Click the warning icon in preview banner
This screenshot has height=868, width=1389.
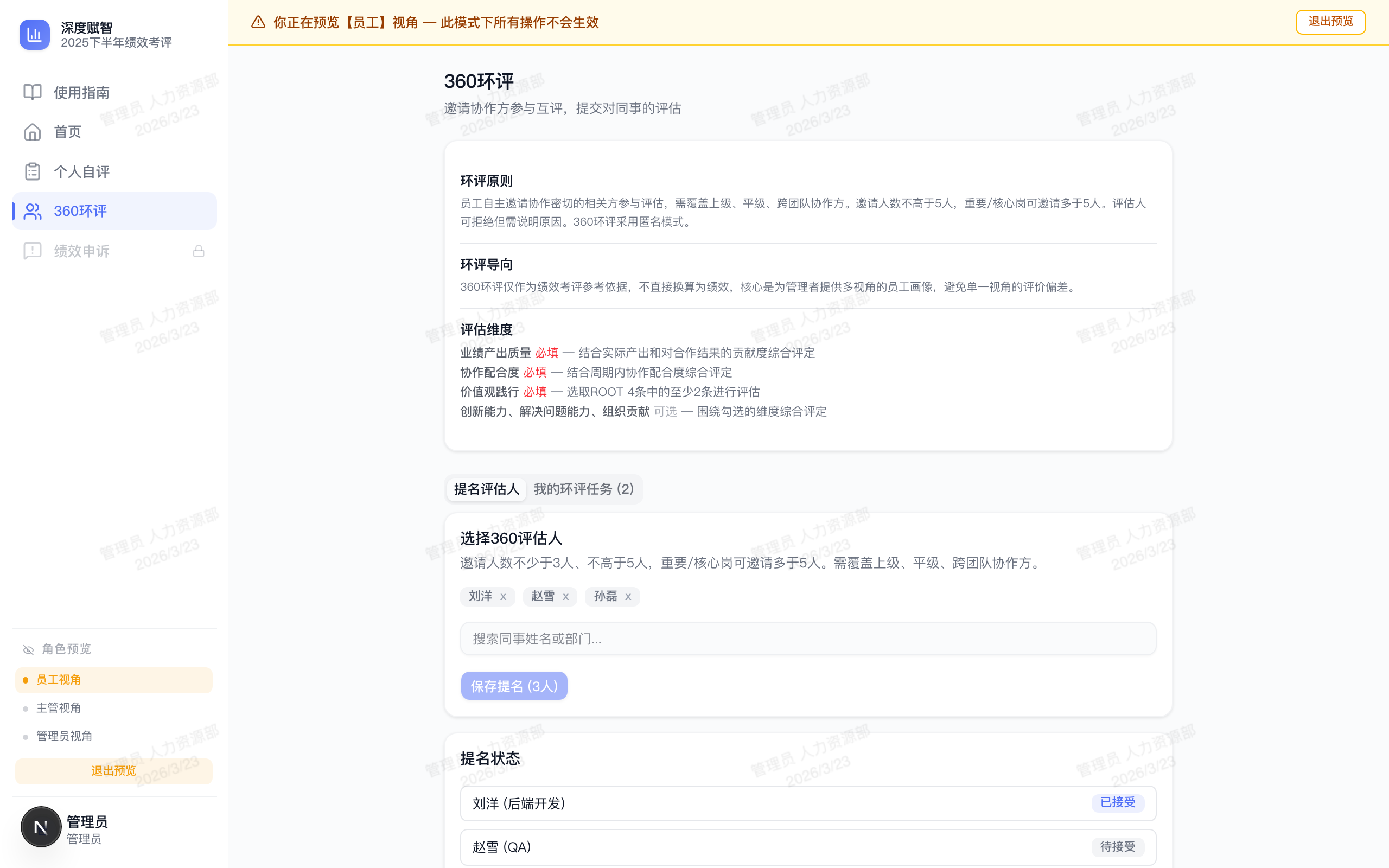click(x=258, y=22)
